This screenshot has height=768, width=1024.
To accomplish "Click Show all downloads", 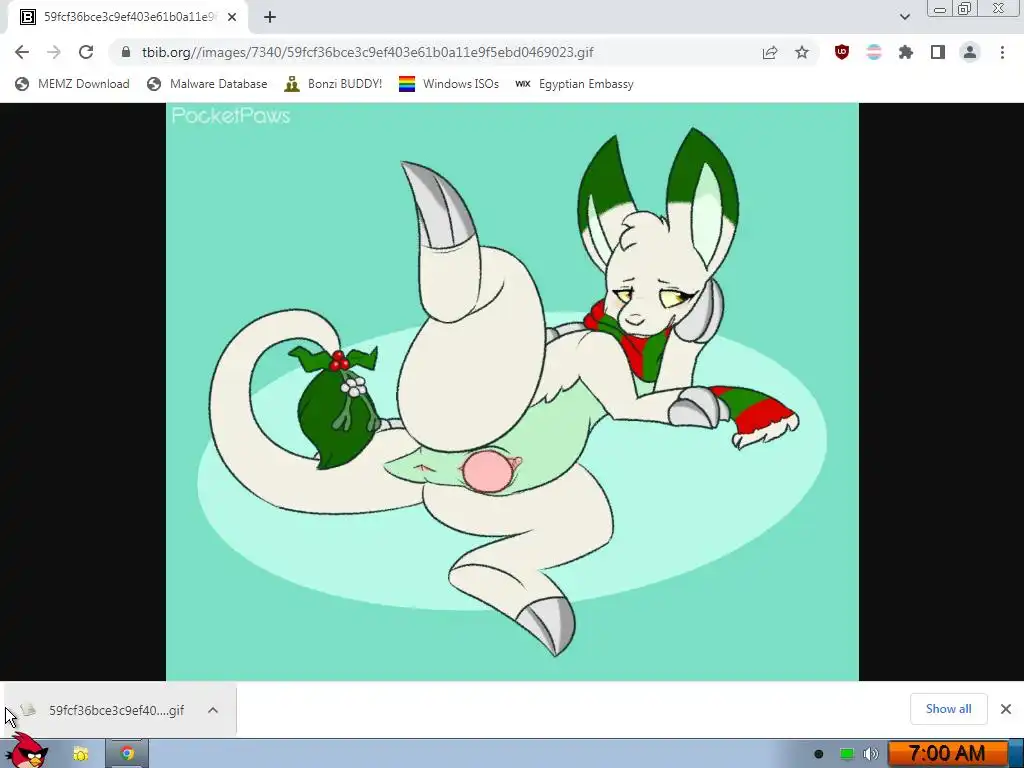I will [948, 709].
